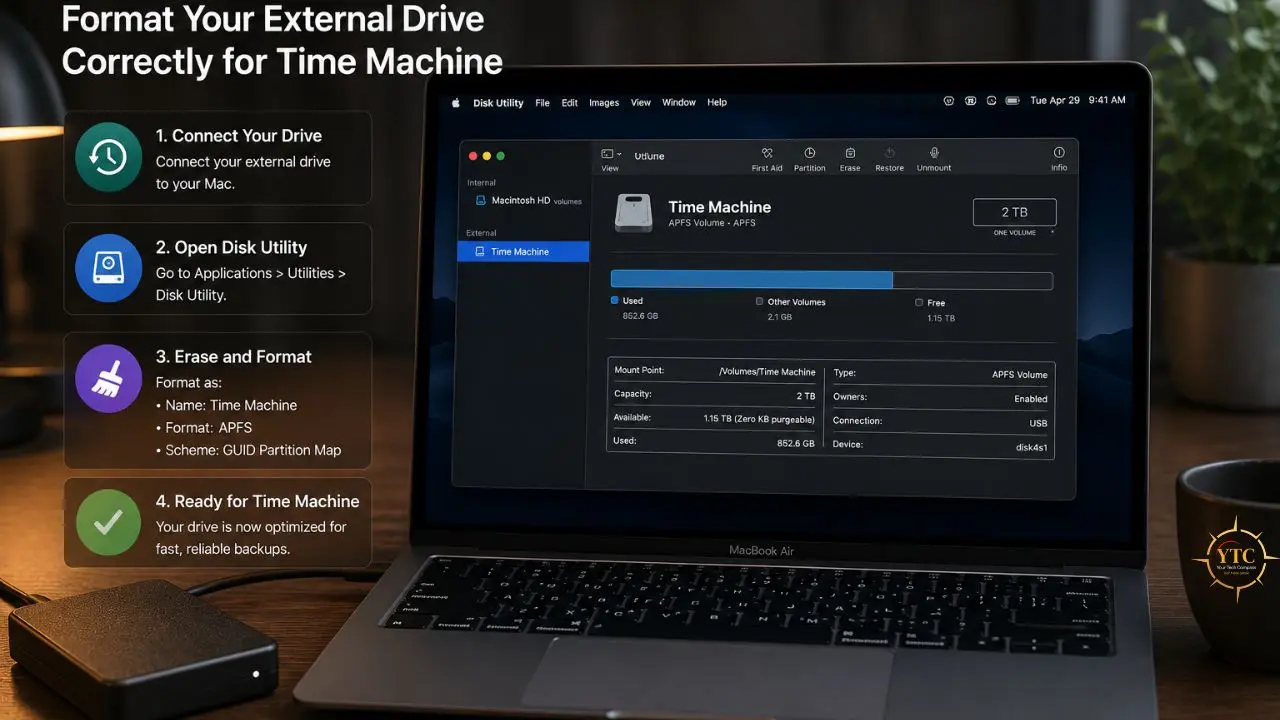
Task: Click the blue Used legend swatch
Action: click(615, 300)
